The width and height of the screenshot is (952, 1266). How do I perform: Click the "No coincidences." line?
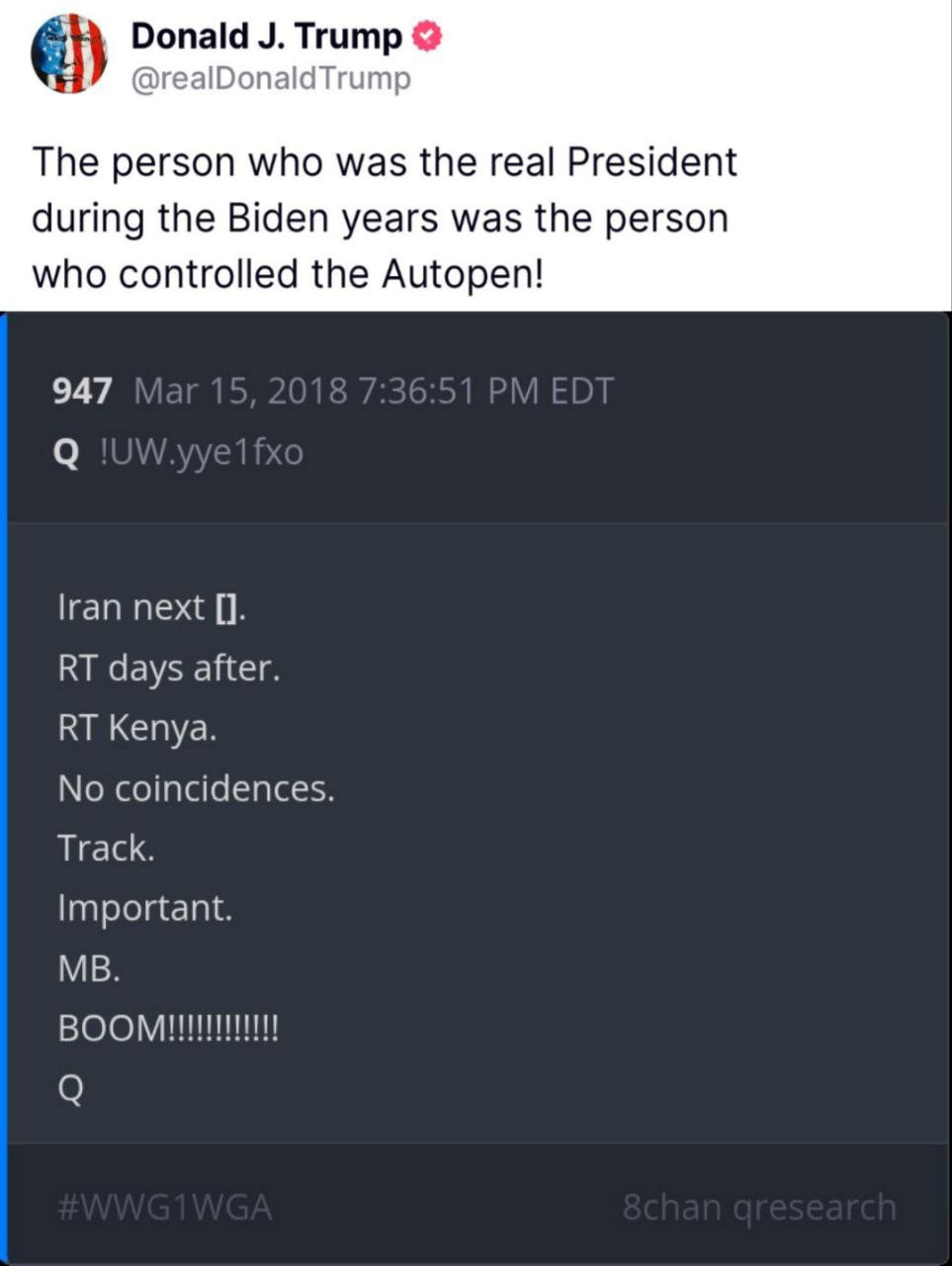coord(196,789)
